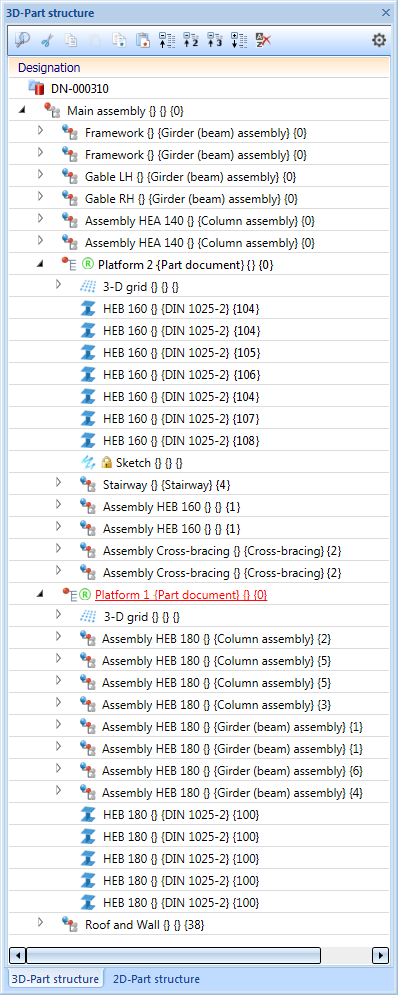Select Platform 2 {Part document} row
Viewport: 398px width, 995px height.
[x=199, y=264]
